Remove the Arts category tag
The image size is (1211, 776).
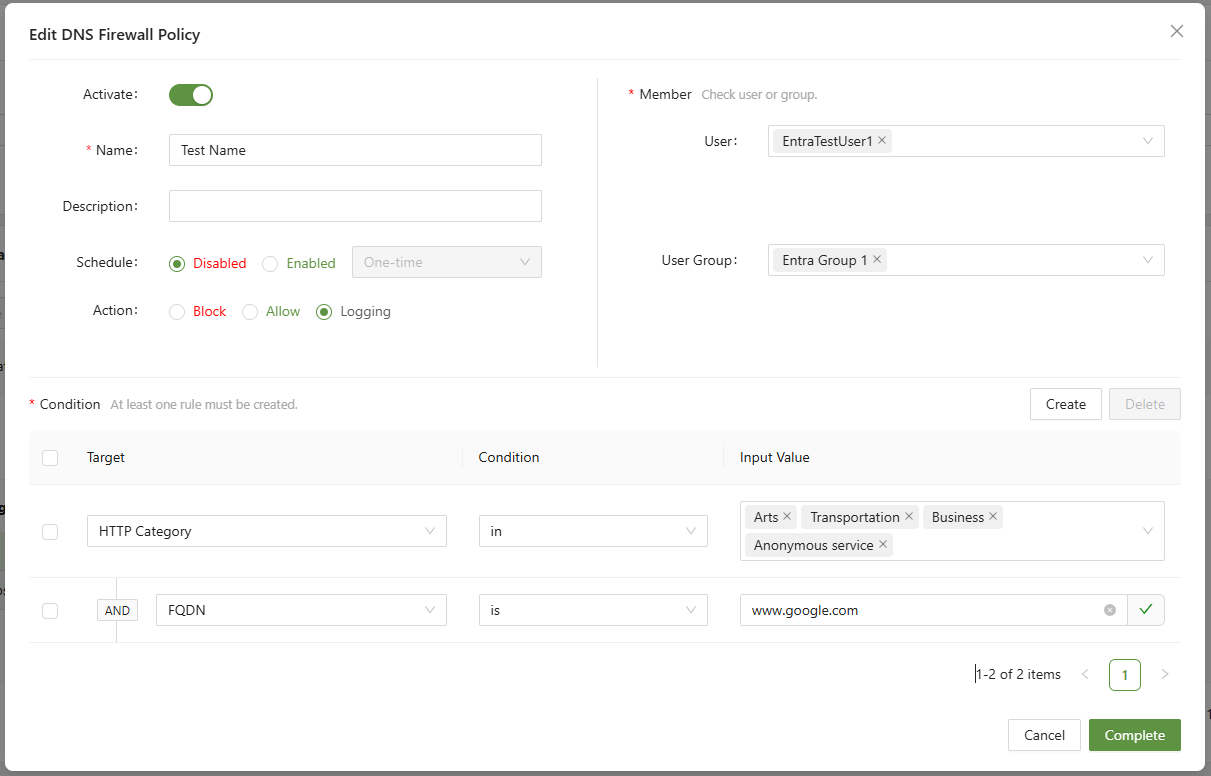[787, 517]
